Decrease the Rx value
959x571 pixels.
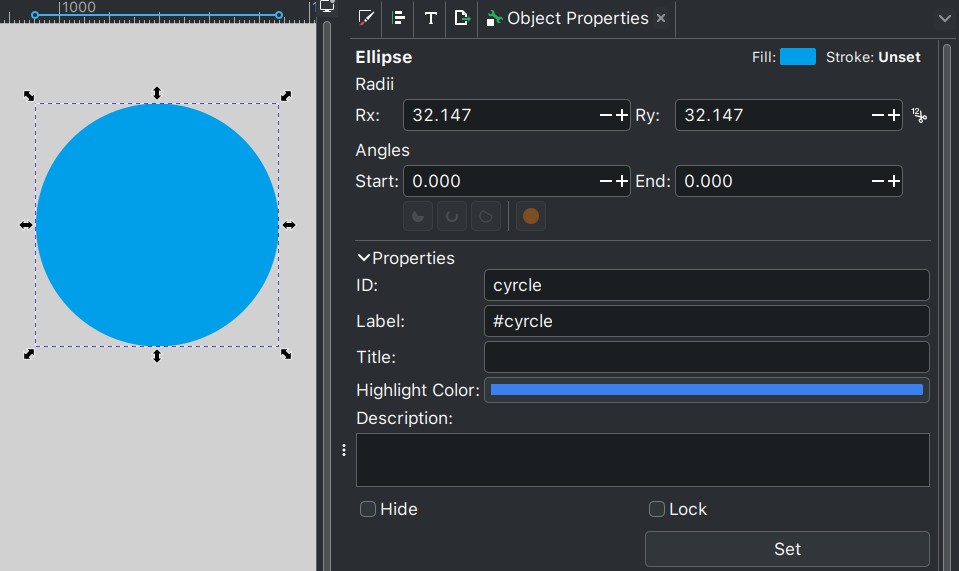pyautogui.click(x=605, y=115)
